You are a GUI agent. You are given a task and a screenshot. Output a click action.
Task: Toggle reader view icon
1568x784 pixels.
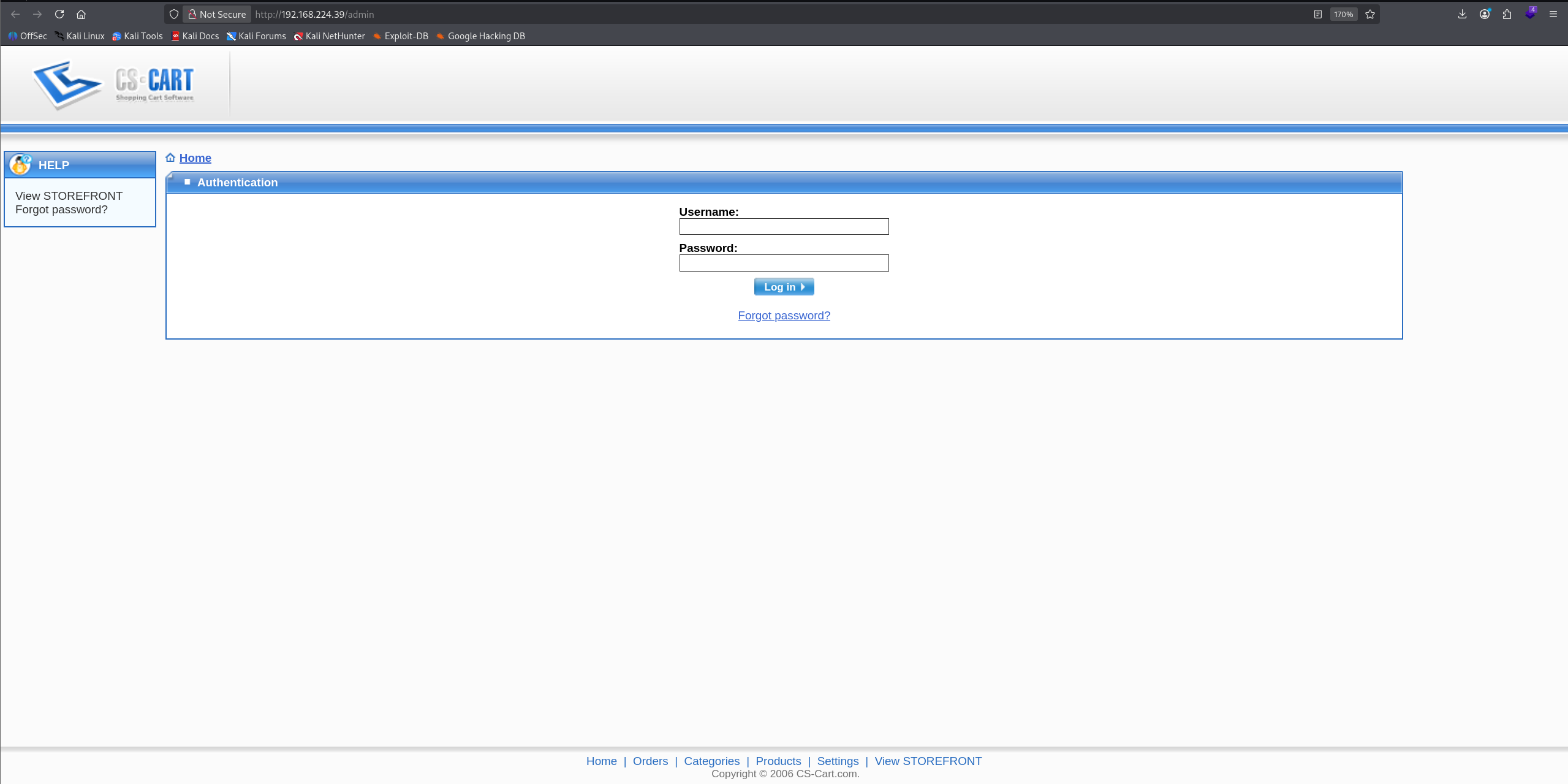1317,14
